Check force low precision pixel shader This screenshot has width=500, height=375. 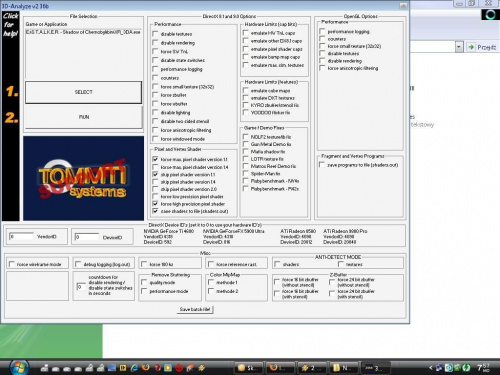pos(155,196)
